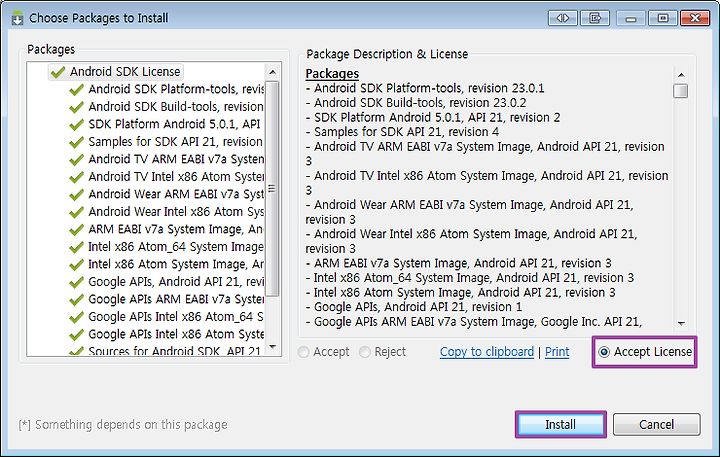Click description line 'Samples for SDK API 21, revision 4'
This screenshot has height=457, width=720.
402,132
